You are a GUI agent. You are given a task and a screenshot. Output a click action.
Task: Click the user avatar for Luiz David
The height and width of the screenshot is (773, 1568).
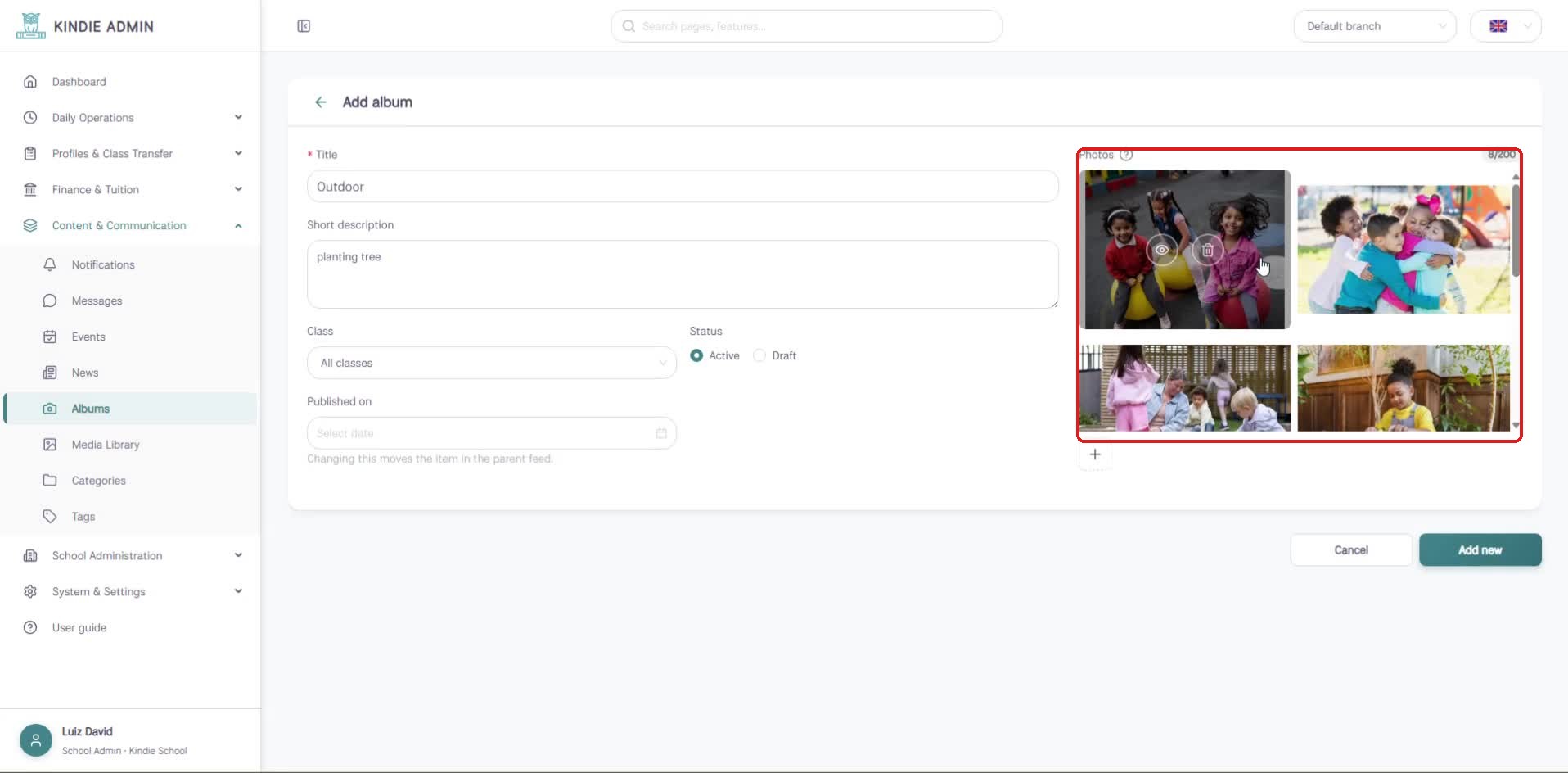pos(36,740)
